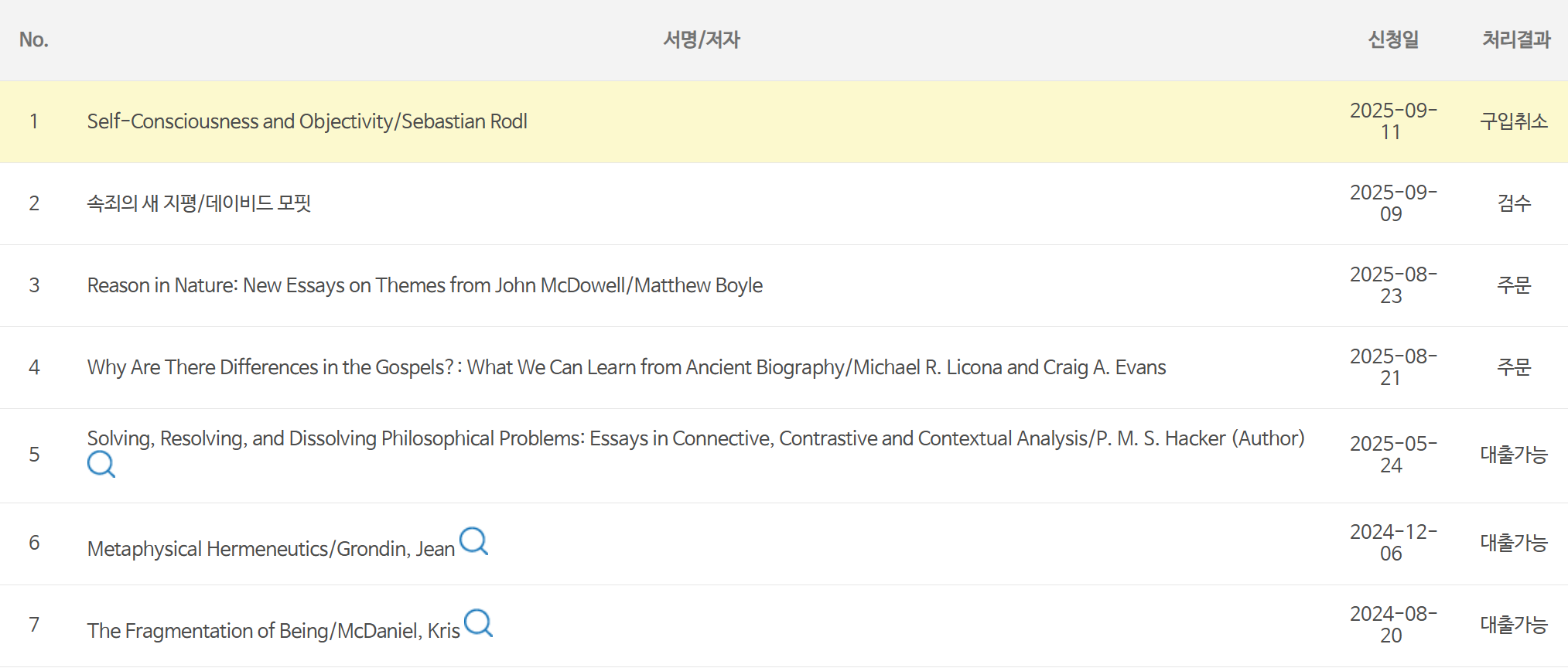Click the No. column header
Image resolution: width=1568 pixels, height=668 pixels.
click(x=34, y=39)
